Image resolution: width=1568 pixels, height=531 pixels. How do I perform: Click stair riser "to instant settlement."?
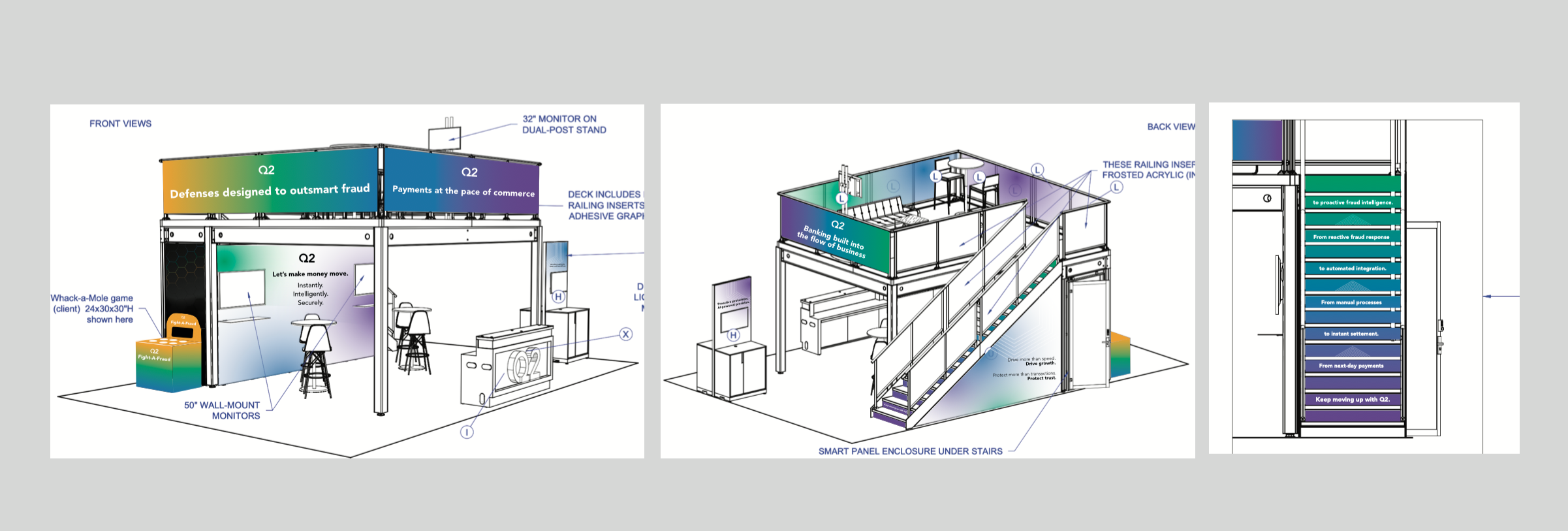tap(1351, 334)
